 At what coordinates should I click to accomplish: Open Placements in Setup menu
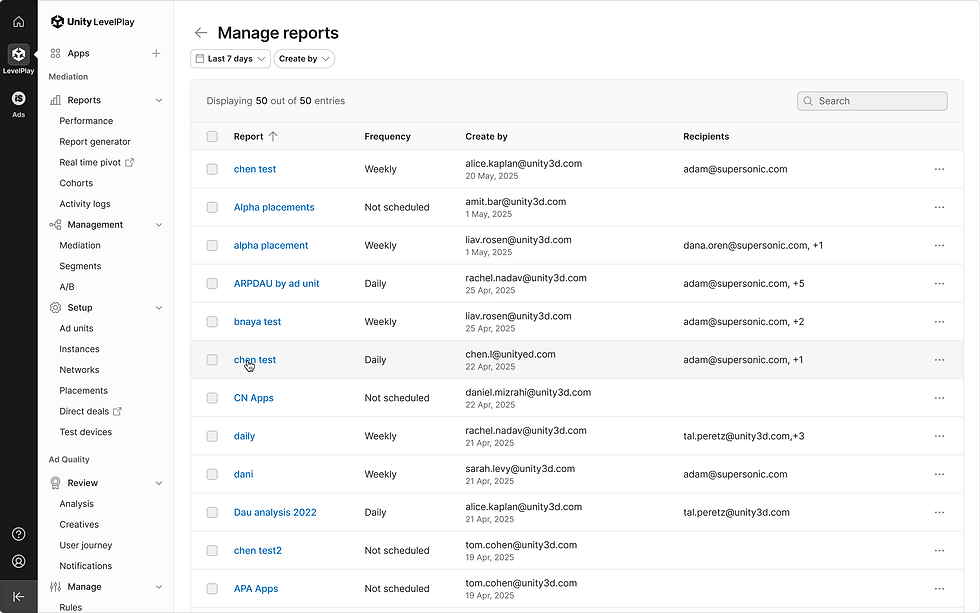pyautogui.click(x=84, y=391)
